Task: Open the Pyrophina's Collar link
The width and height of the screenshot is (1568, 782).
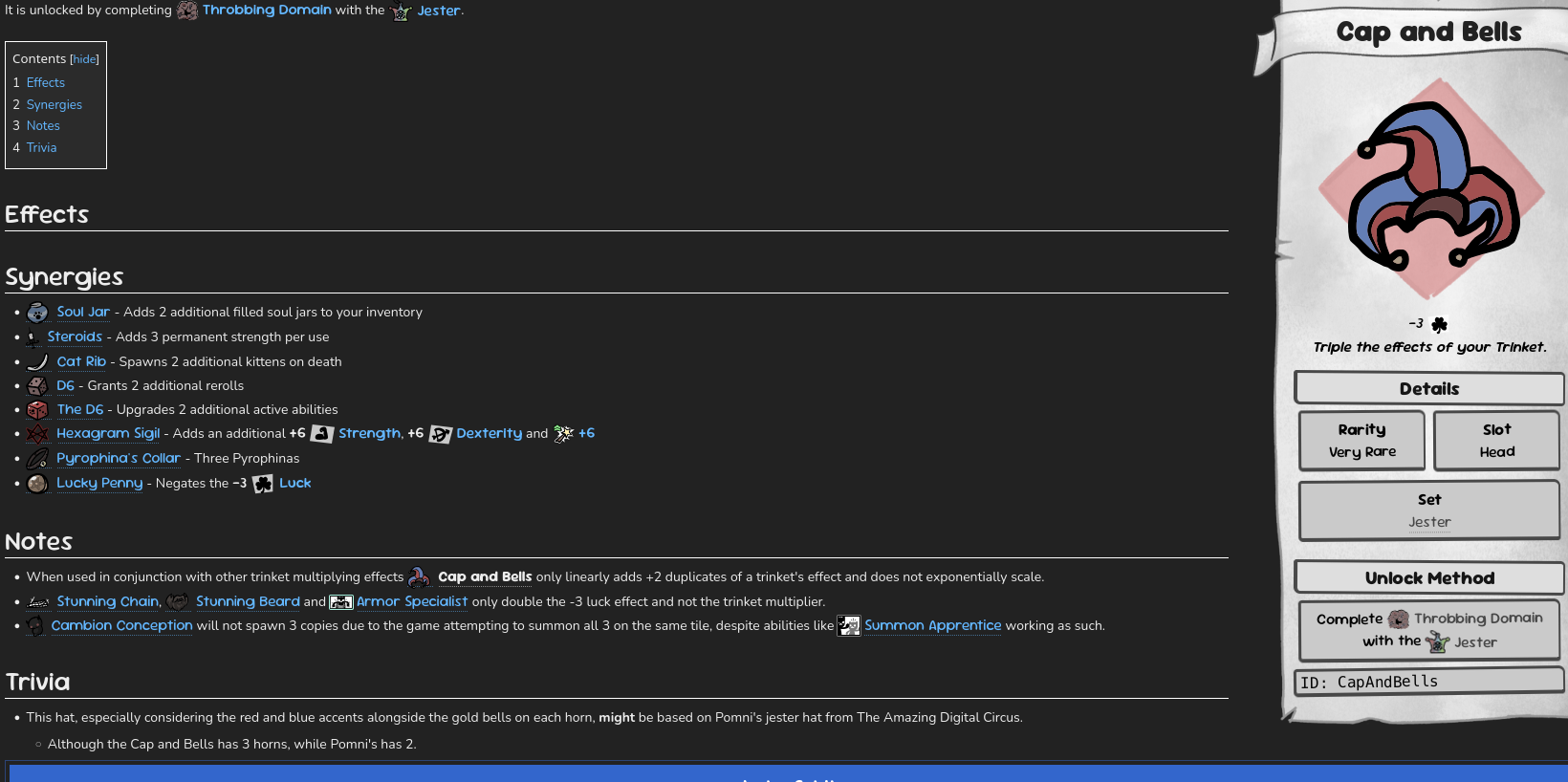Action: click(119, 459)
